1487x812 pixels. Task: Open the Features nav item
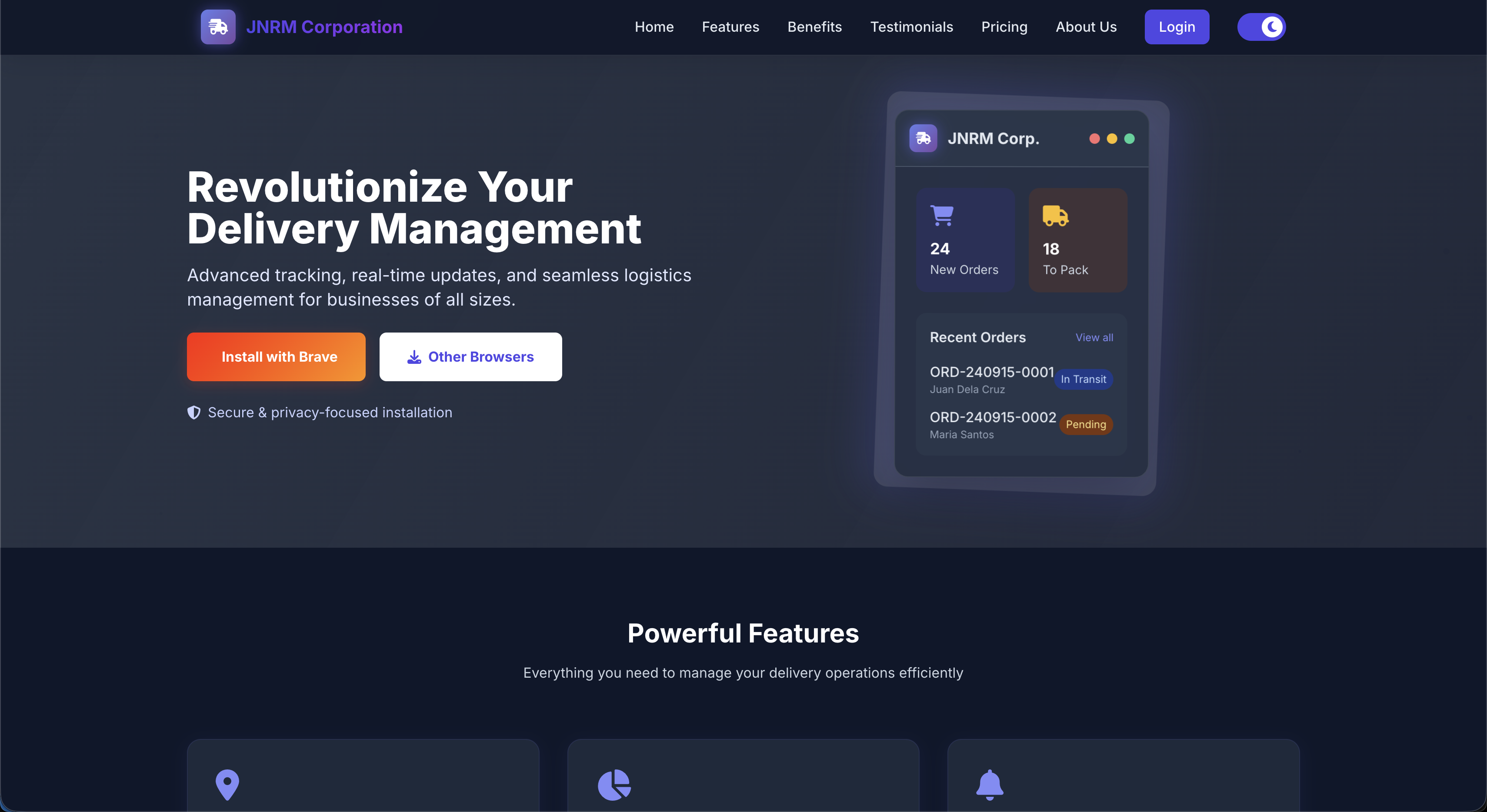[x=730, y=27]
